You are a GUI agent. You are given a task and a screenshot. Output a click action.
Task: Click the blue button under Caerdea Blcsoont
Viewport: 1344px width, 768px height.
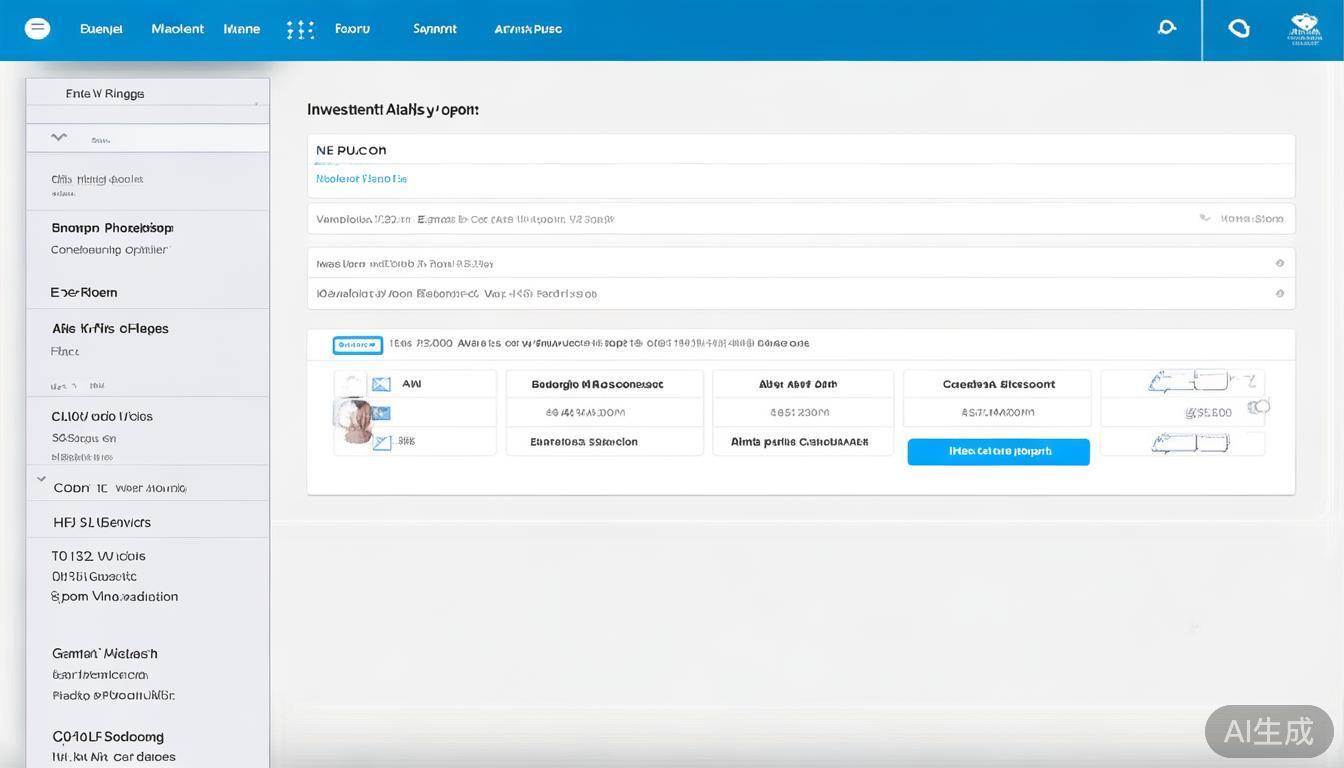point(998,452)
